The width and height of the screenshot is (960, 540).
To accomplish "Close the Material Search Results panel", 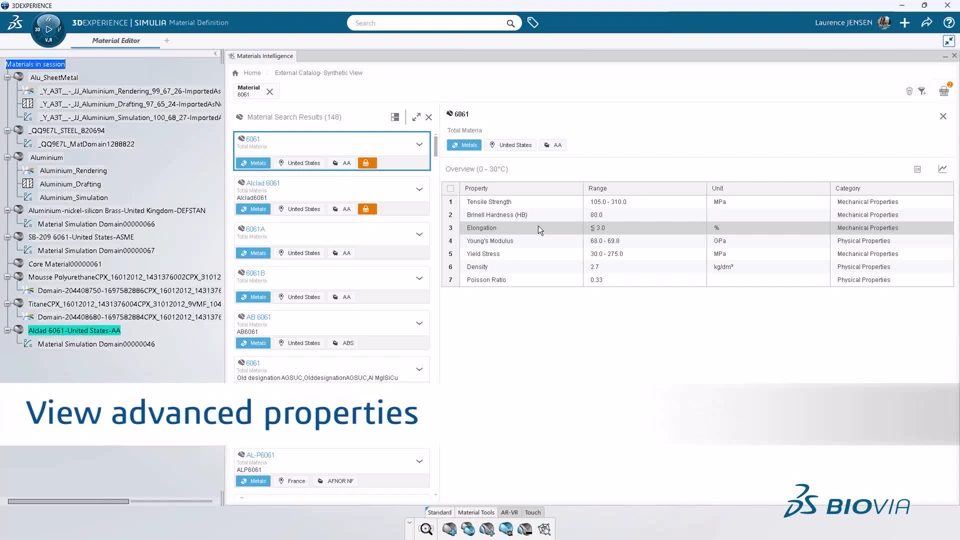I will coord(429,117).
